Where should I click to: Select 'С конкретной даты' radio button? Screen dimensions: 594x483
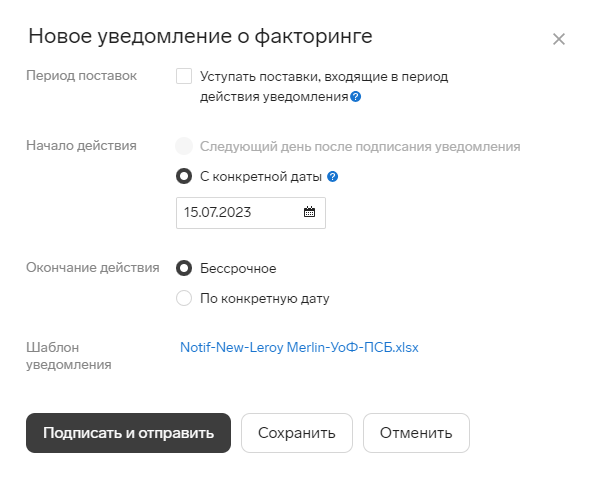coord(184,177)
